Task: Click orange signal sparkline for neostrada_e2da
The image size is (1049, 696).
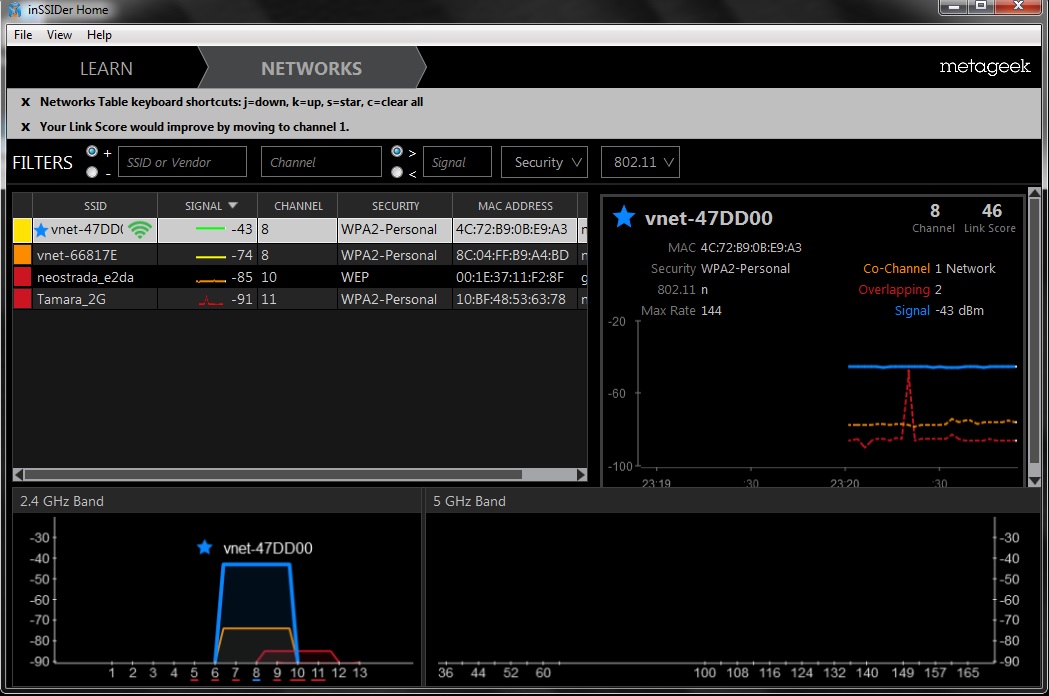Action: point(210,280)
